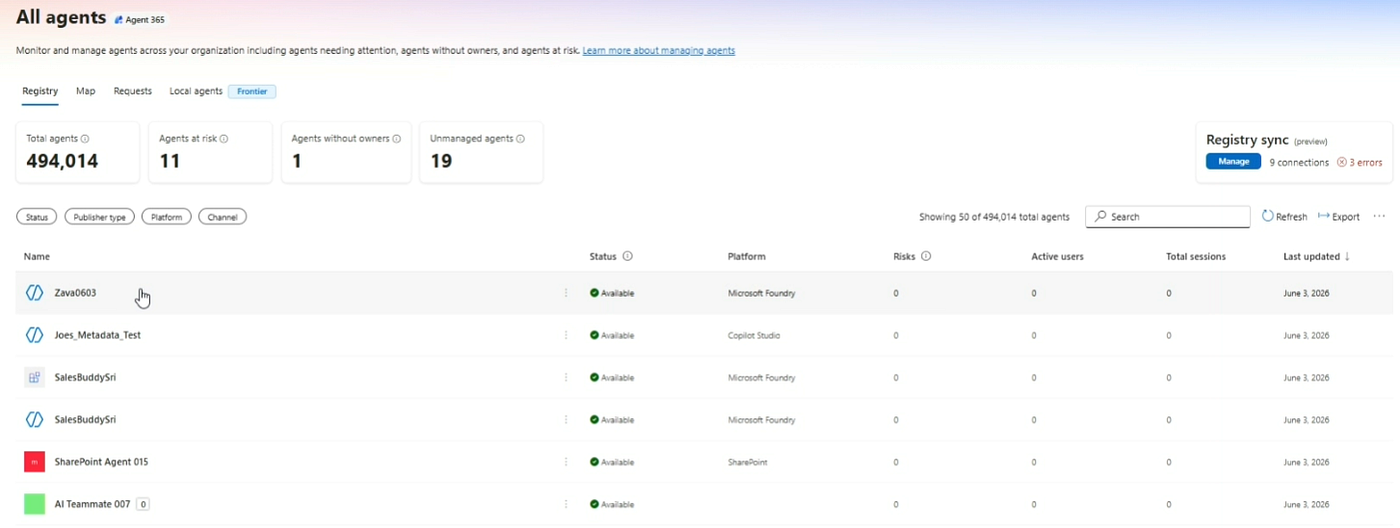Click the Status column info icon
This screenshot has width=1400, height=528.
point(627,256)
